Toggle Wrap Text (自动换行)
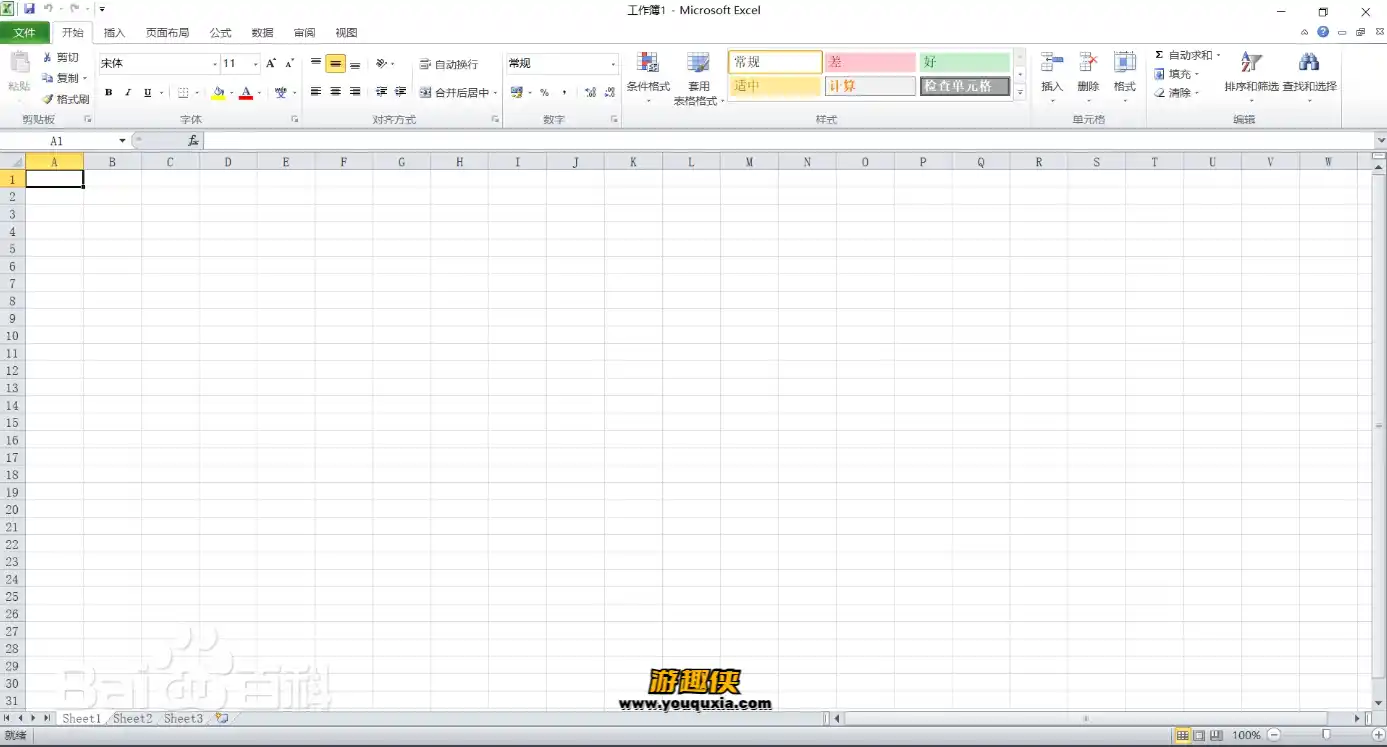 click(448, 64)
